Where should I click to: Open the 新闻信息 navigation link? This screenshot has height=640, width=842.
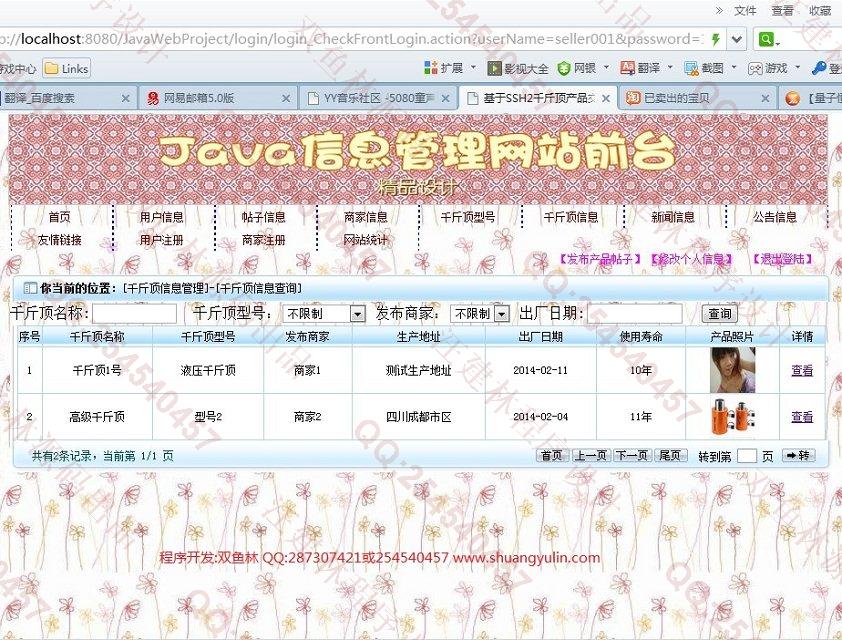tap(673, 217)
